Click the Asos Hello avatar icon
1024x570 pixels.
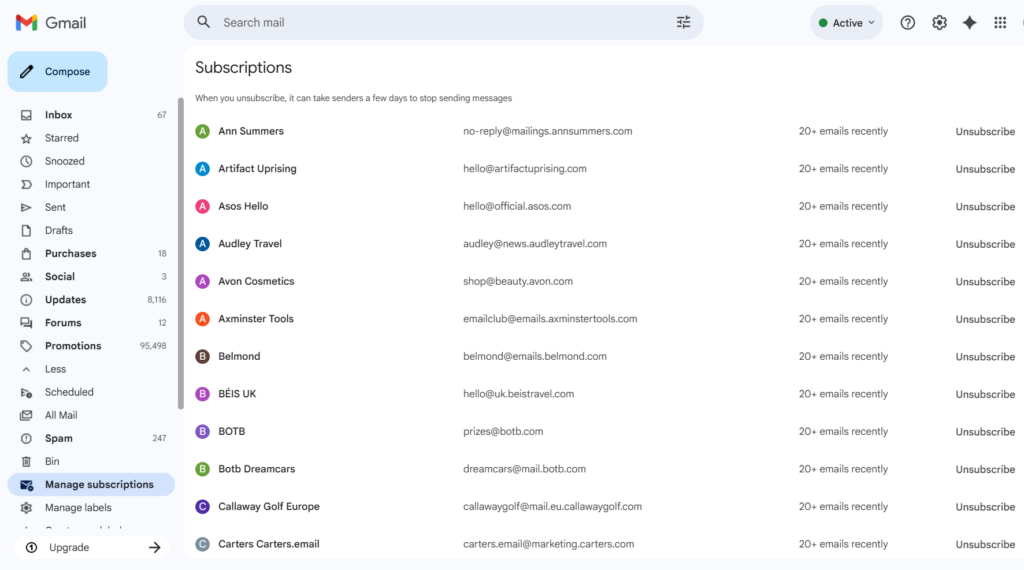[202, 206]
